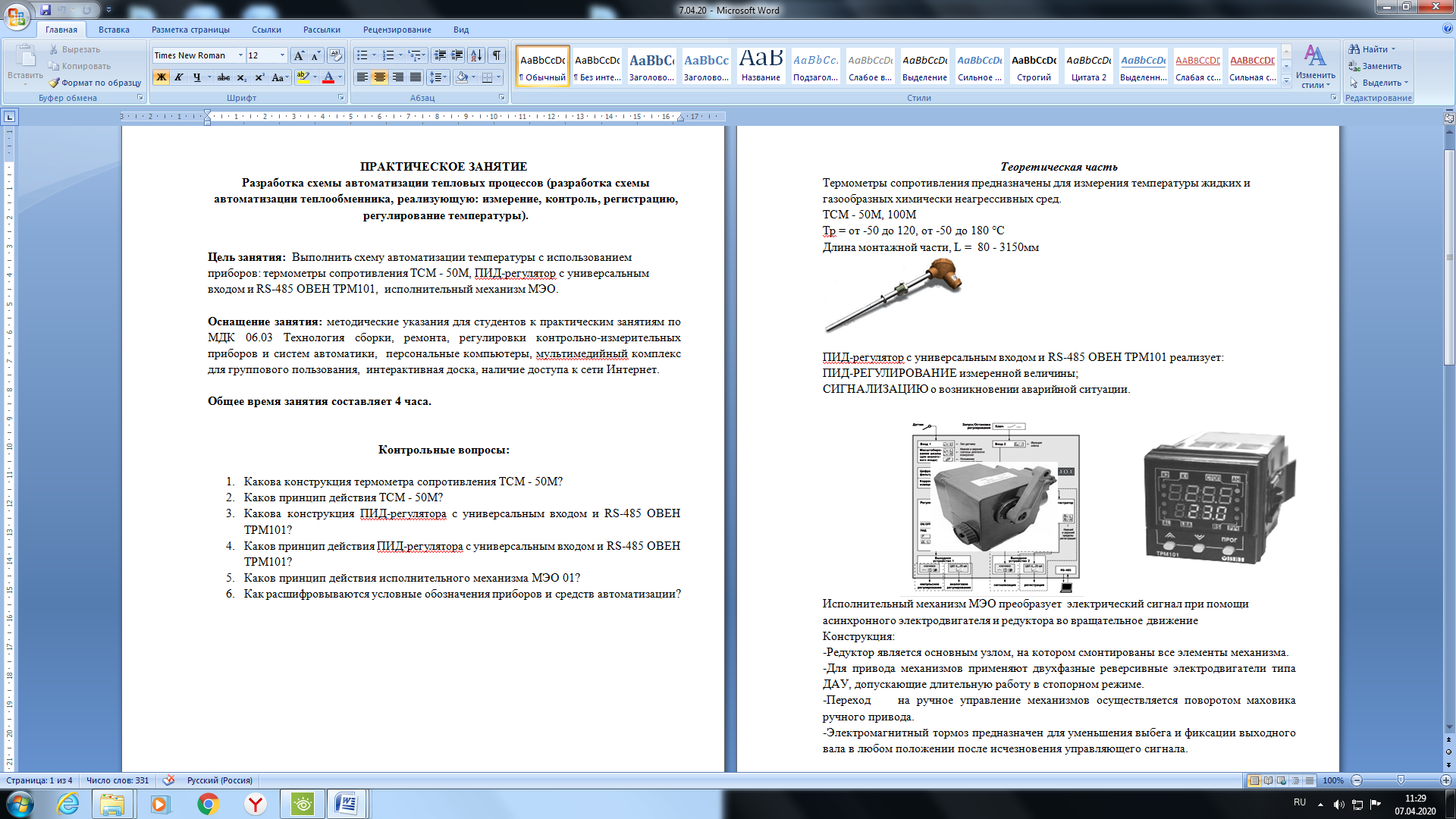This screenshot has width=1456, height=819.
Task: Open Word help question-mark icon
Action: [1448, 29]
